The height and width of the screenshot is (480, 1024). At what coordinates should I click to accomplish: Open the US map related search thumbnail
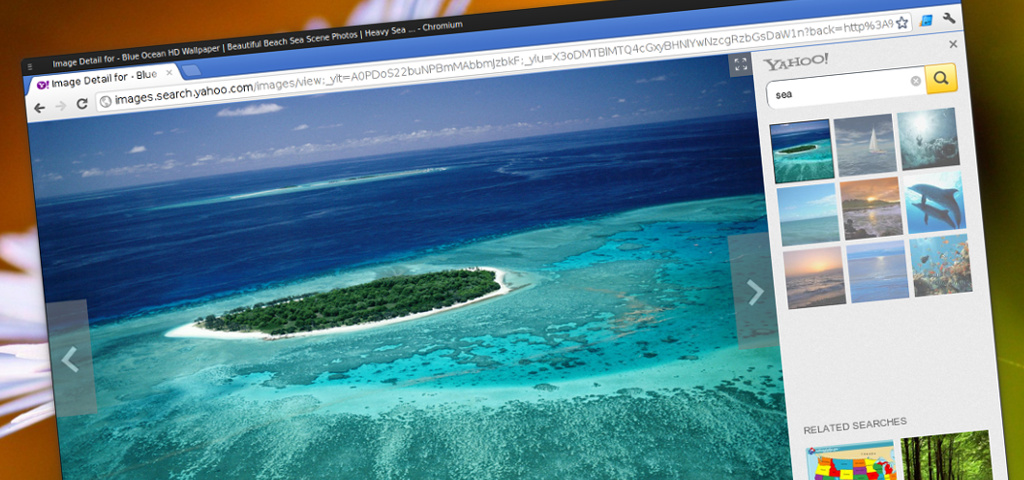(x=851, y=461)
